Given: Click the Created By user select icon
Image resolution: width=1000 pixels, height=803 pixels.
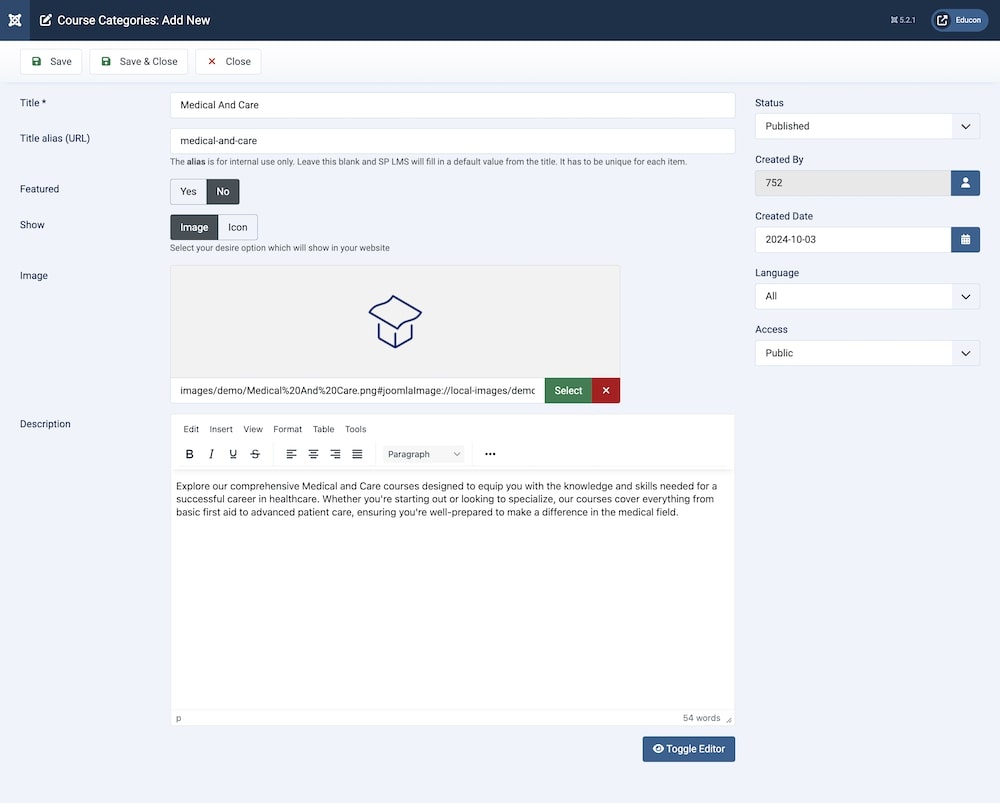Looking at the screenshot, I should pyautogui.click(x=965, y=183).
